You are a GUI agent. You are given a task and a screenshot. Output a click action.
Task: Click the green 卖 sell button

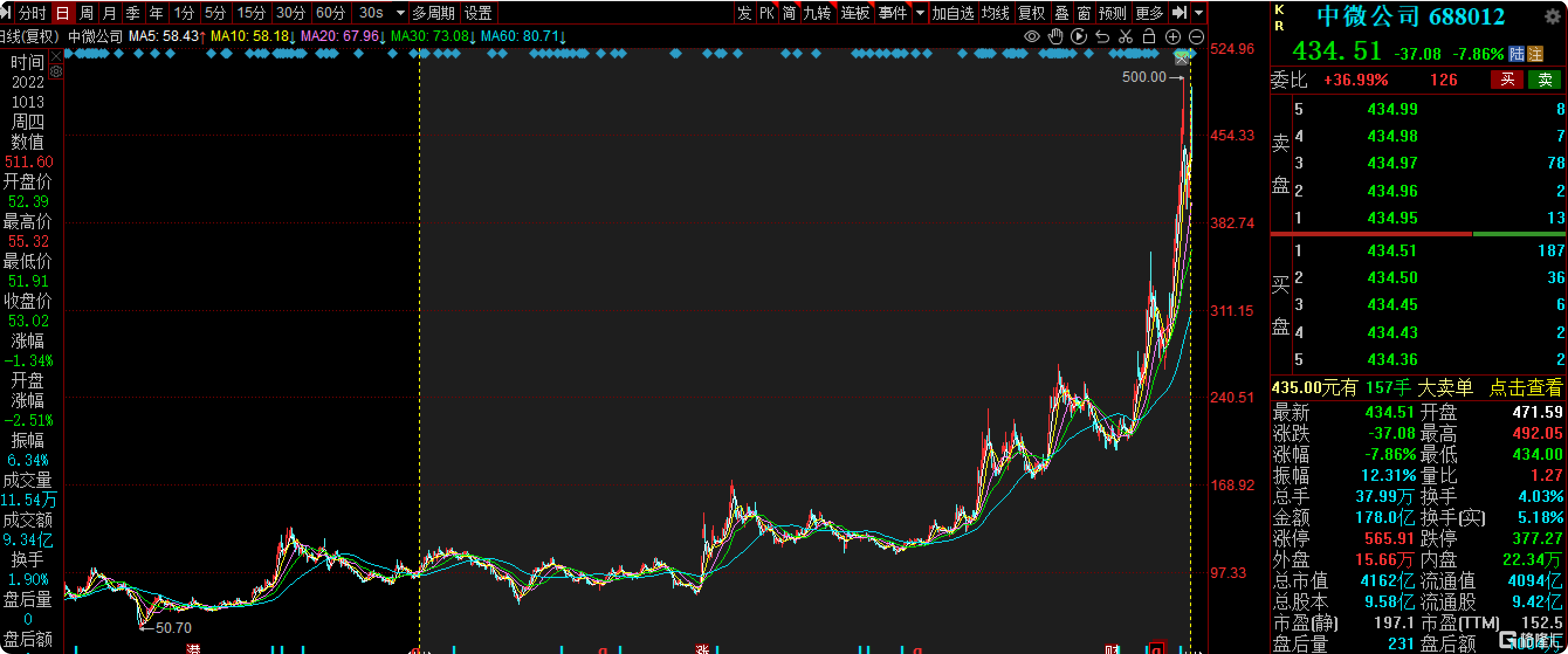pos(1545,80)
